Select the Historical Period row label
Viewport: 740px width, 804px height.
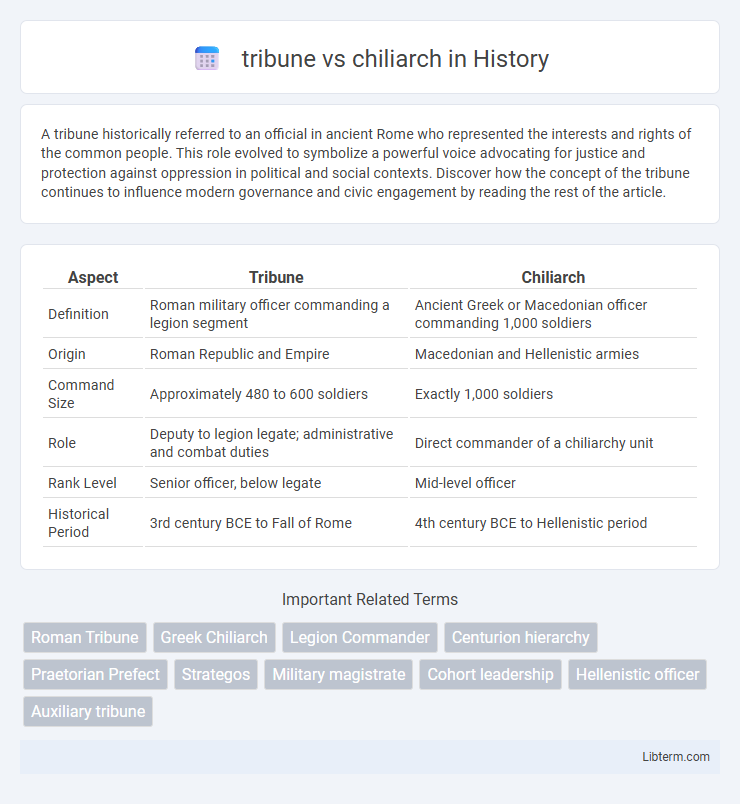tap(78, 523)
